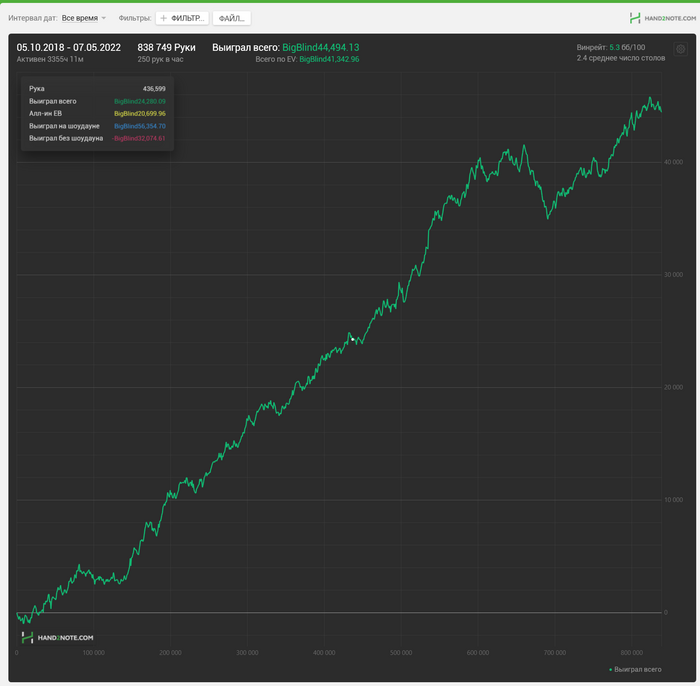This screenshot has height=686, width=700.
Task: Click the '250 рук в час' text
Action: click(160, 59)
